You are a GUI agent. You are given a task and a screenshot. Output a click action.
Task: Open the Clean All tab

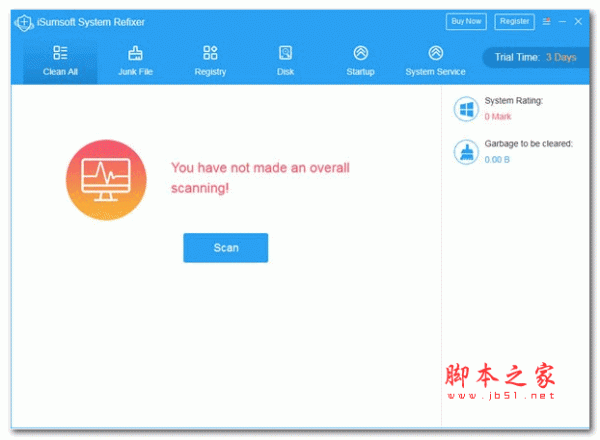tap(60, 62)
